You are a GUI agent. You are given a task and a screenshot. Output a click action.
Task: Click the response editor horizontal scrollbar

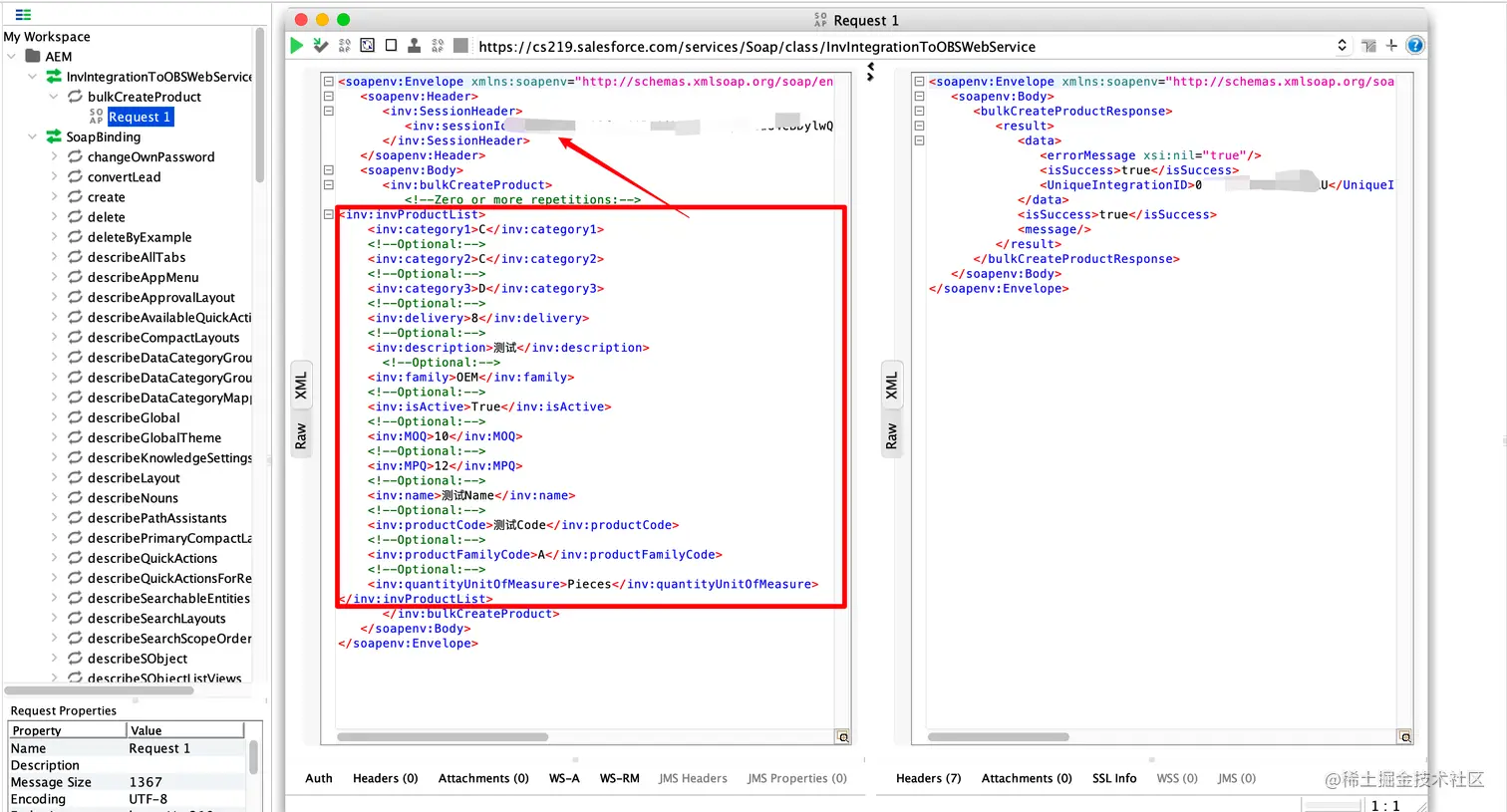(x=999, y=737)
